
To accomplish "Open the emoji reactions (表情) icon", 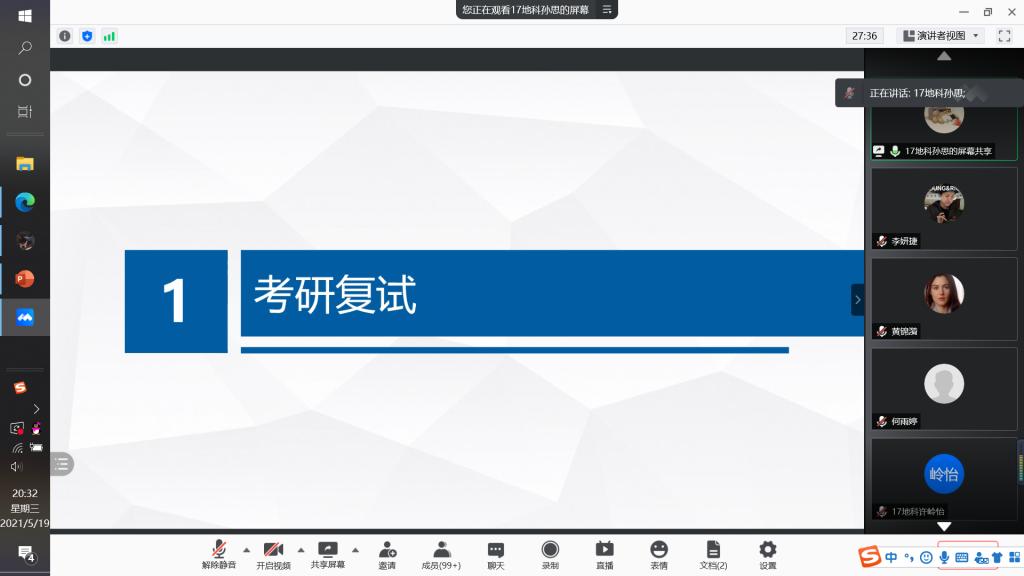I will 659,555.
